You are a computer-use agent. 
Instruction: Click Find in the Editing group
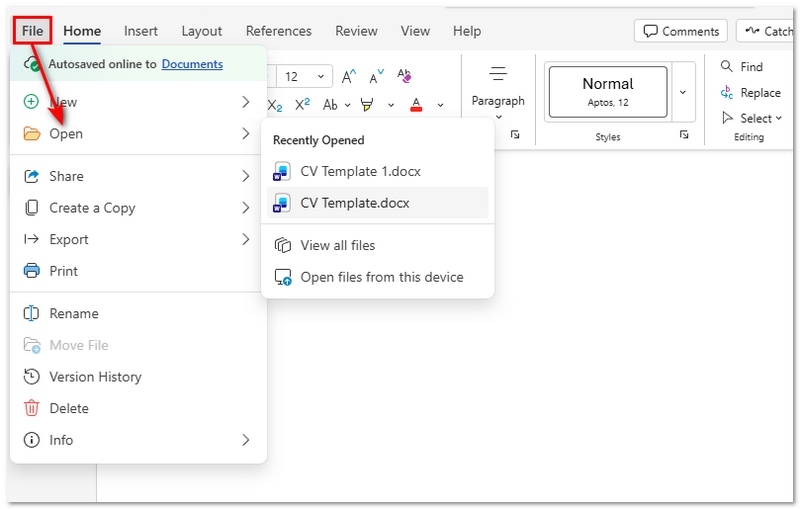[741, 67]
